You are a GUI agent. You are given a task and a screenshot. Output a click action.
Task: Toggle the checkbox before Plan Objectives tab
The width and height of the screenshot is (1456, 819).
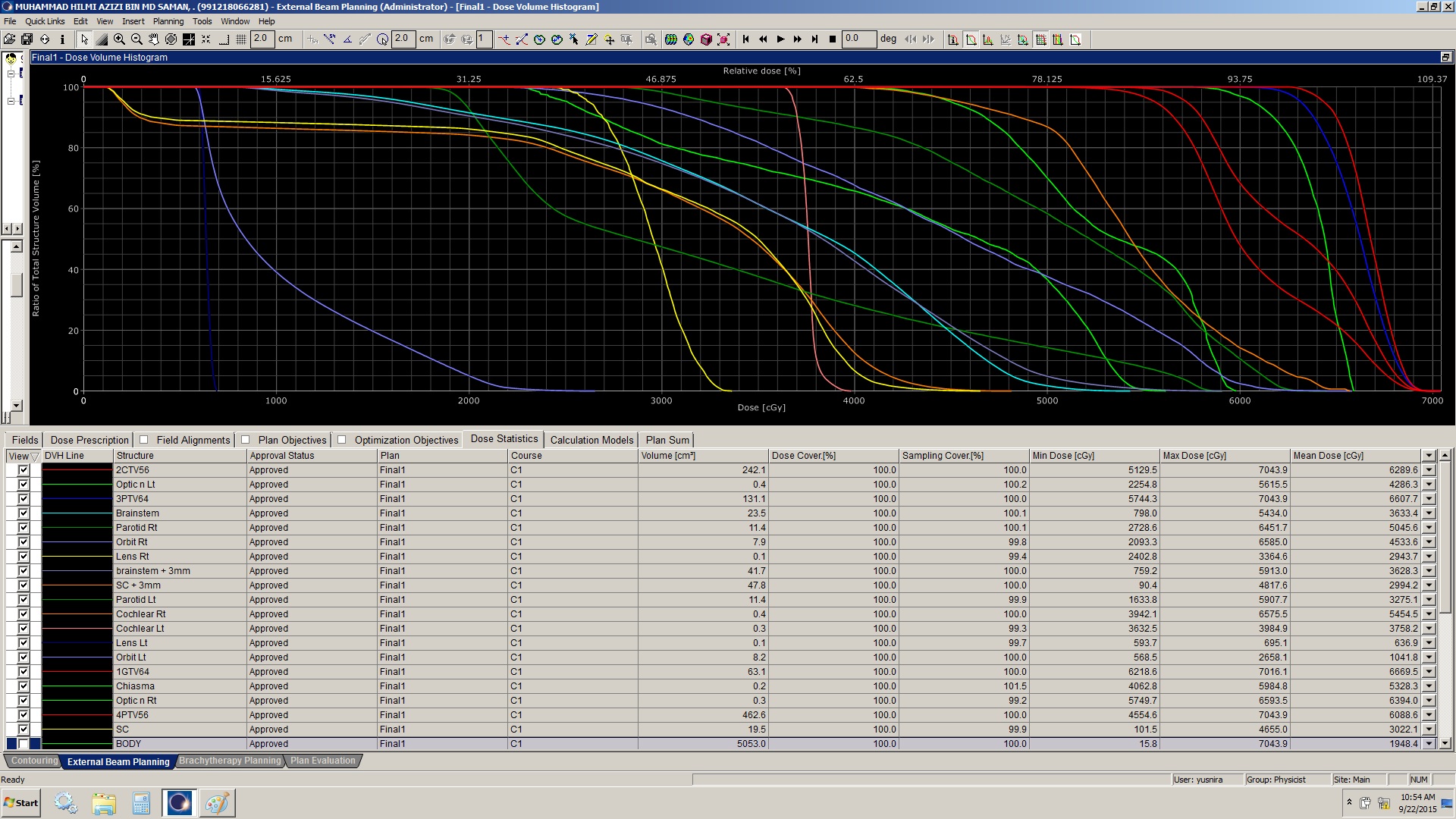[245, 440]
